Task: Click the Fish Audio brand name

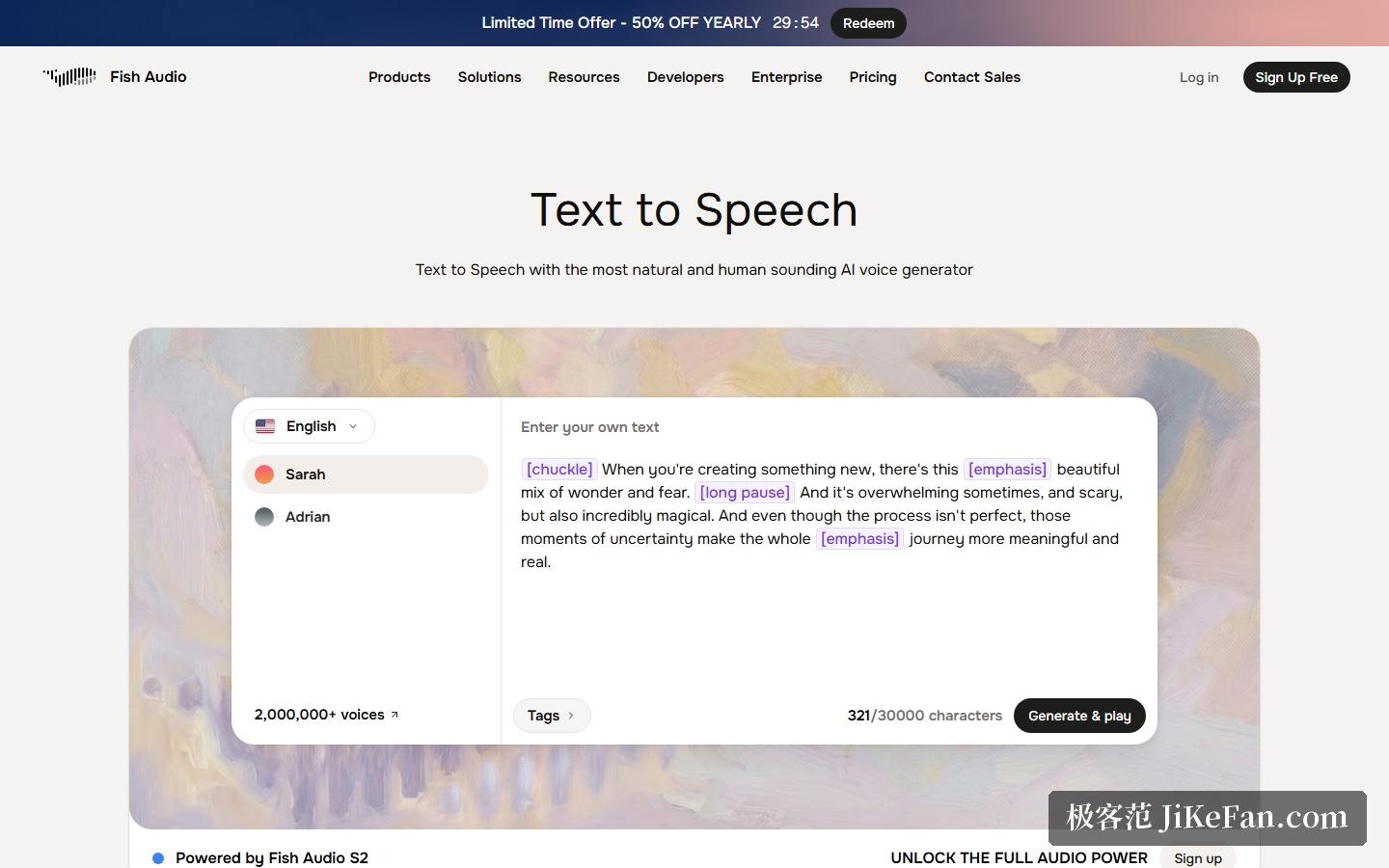Action: (x=149, y=77)
